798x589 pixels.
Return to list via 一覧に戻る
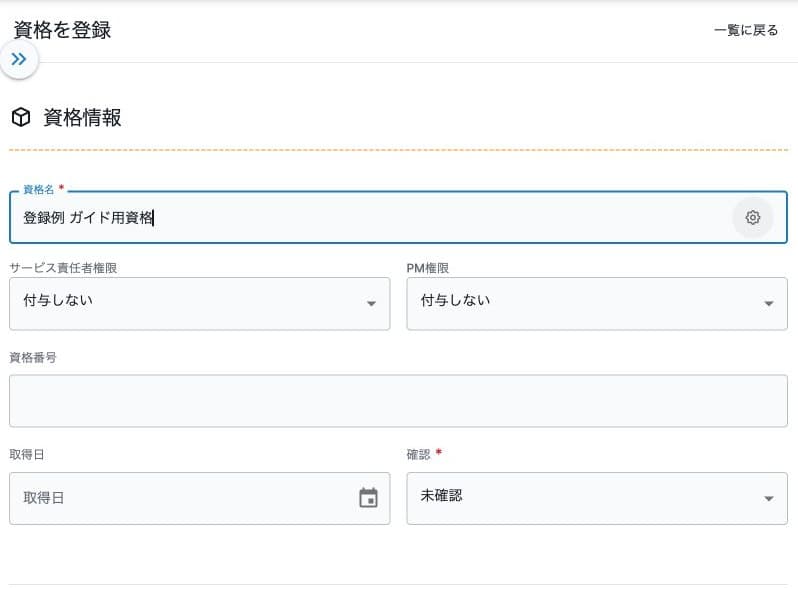(746, 31)
